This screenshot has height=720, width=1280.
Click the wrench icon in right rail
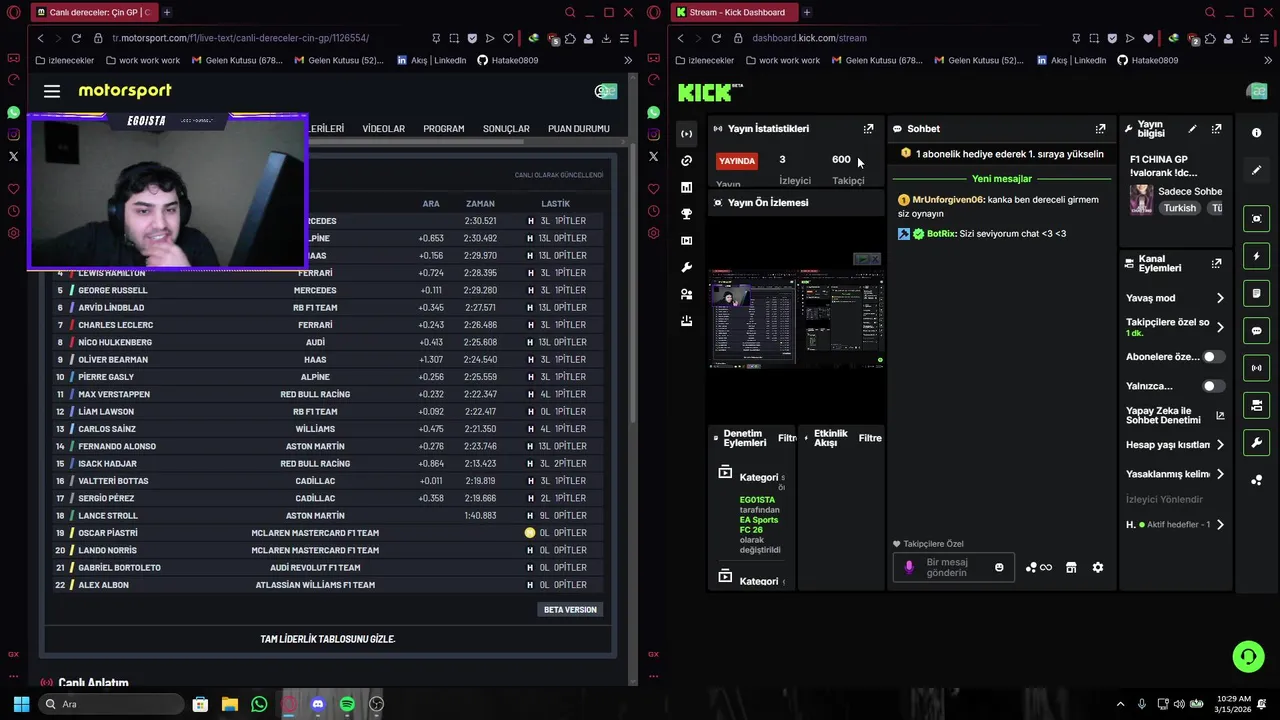tap(1257, 443)
